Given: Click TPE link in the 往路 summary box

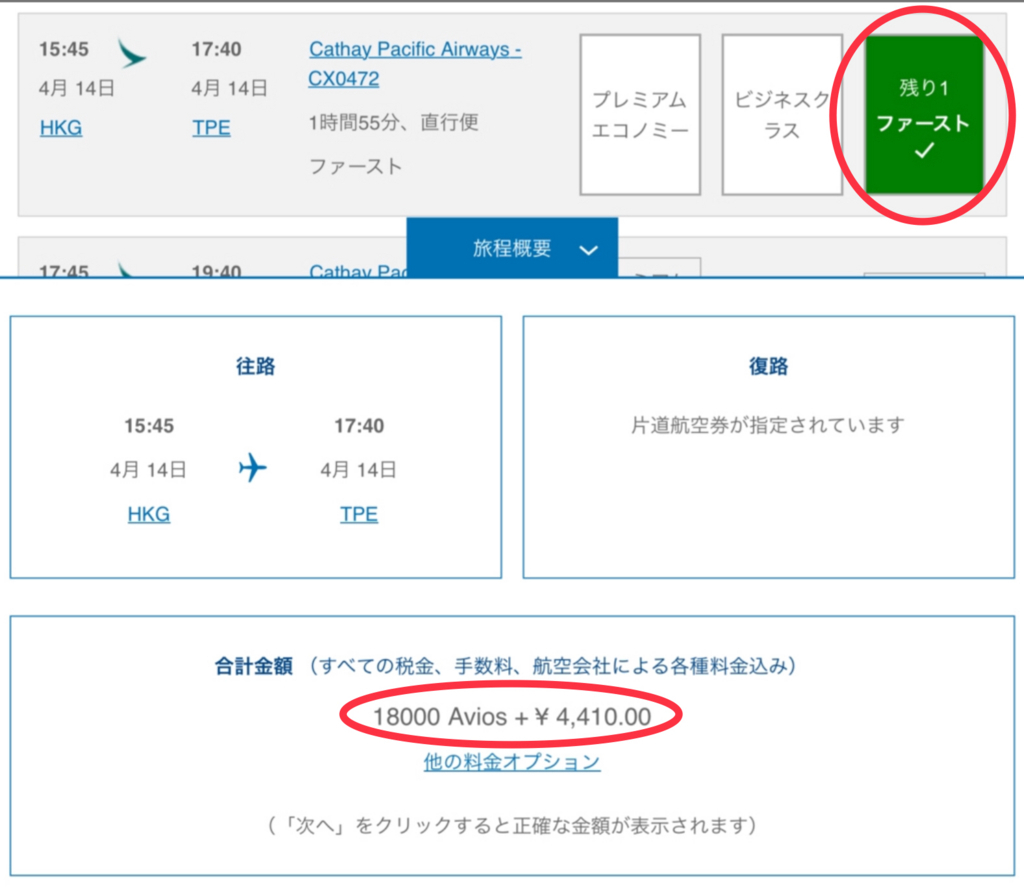Looking at the screenshot, I should [x=359, y=514].
